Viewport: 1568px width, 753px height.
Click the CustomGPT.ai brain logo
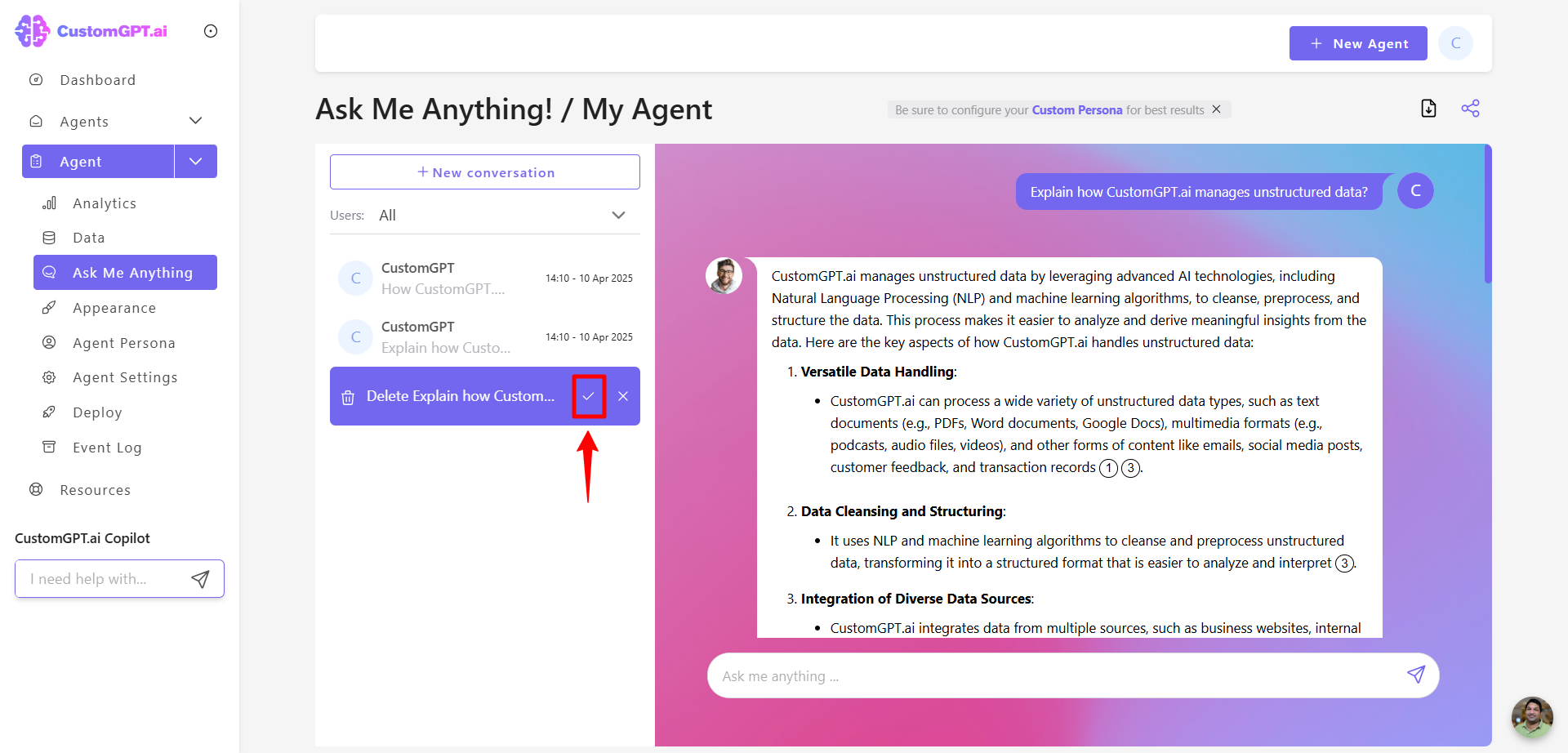click(33, 31)
